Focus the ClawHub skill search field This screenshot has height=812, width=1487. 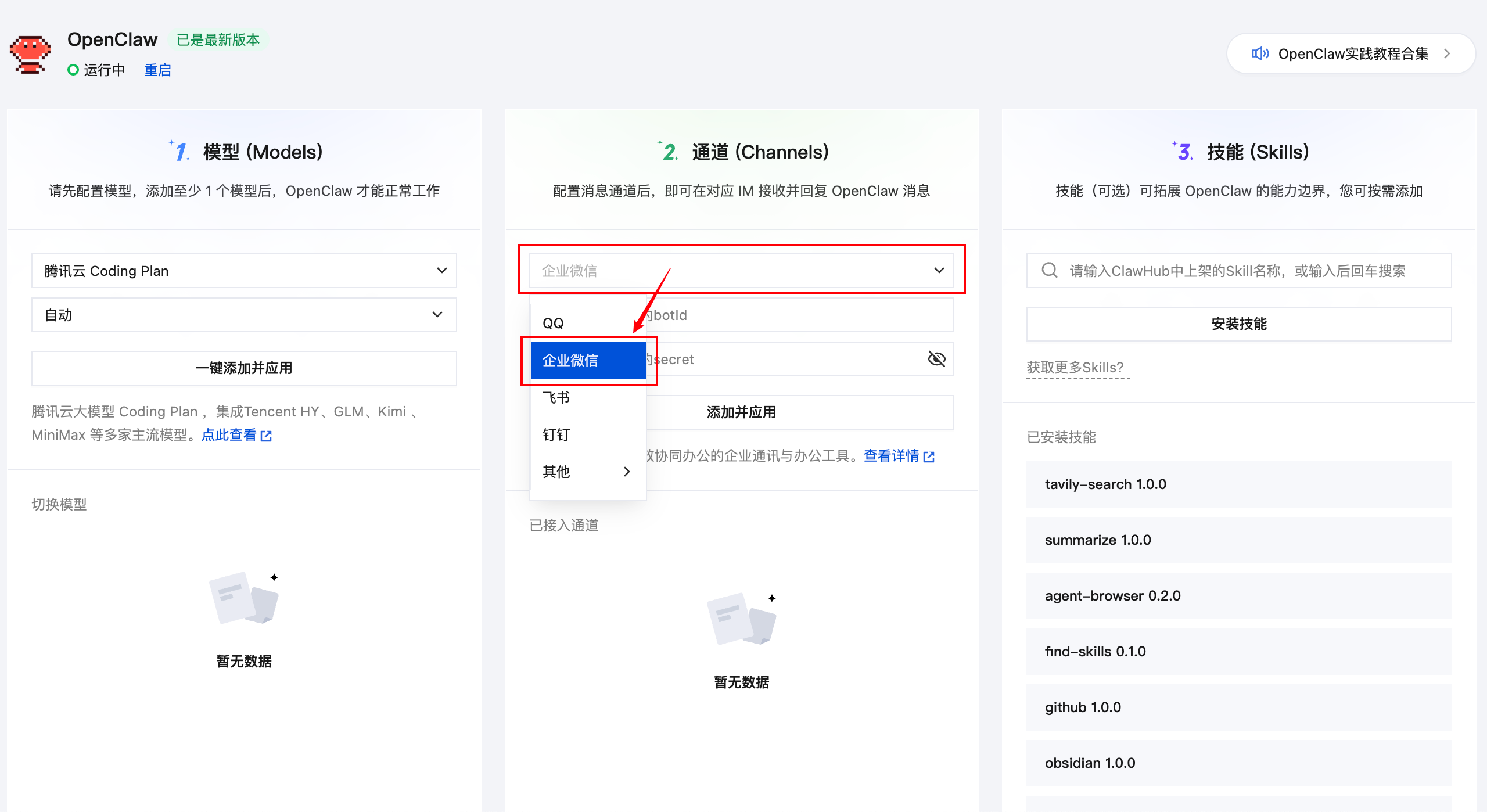(x=1249, y=271)
